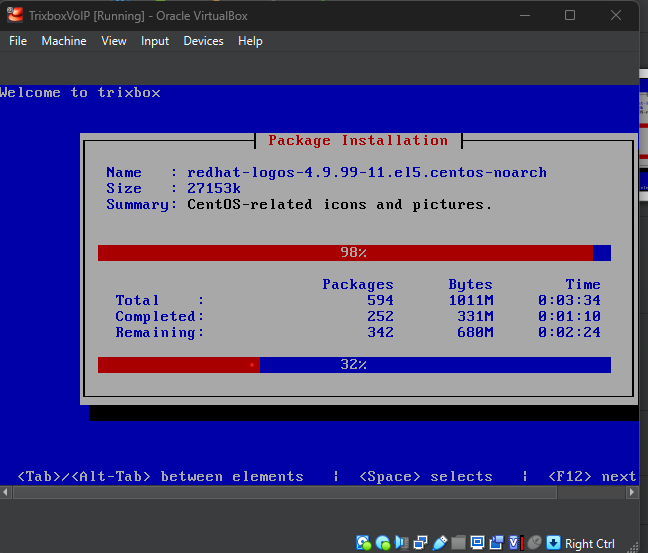Click the VirtualBox app icon in the title bar

pyautogui.click(x=15, y=15)
